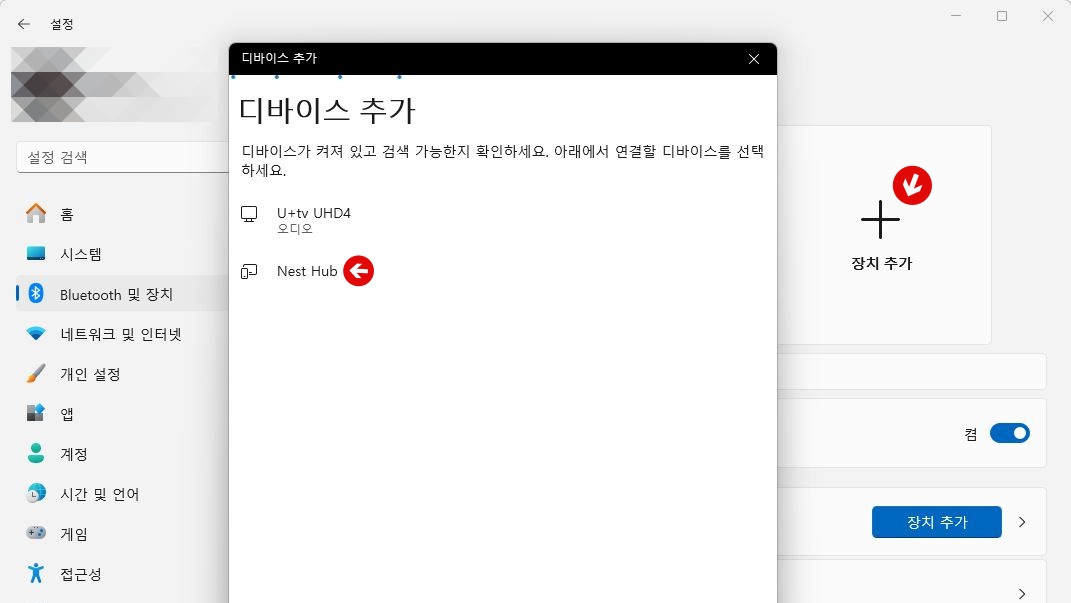Click the Bluetooth symbol icon
Image resolution: width=1071 pixels, height=603 pixels.
point(36,294)
